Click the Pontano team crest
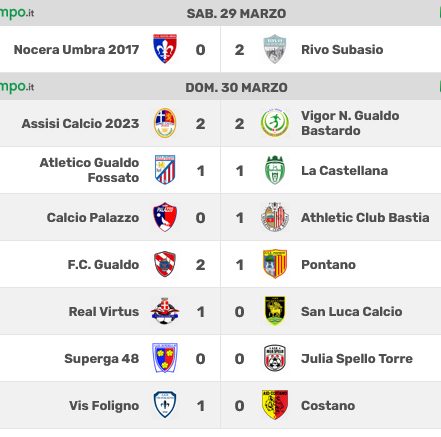441x437 pixels. (x=275, y=264)
